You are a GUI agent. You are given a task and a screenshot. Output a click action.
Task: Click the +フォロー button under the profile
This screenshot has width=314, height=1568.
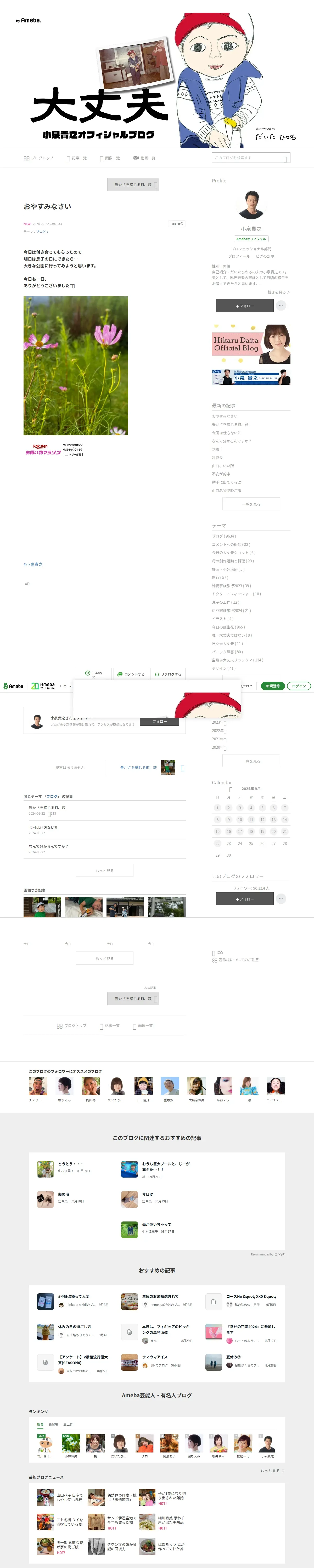tap(244, 305)
